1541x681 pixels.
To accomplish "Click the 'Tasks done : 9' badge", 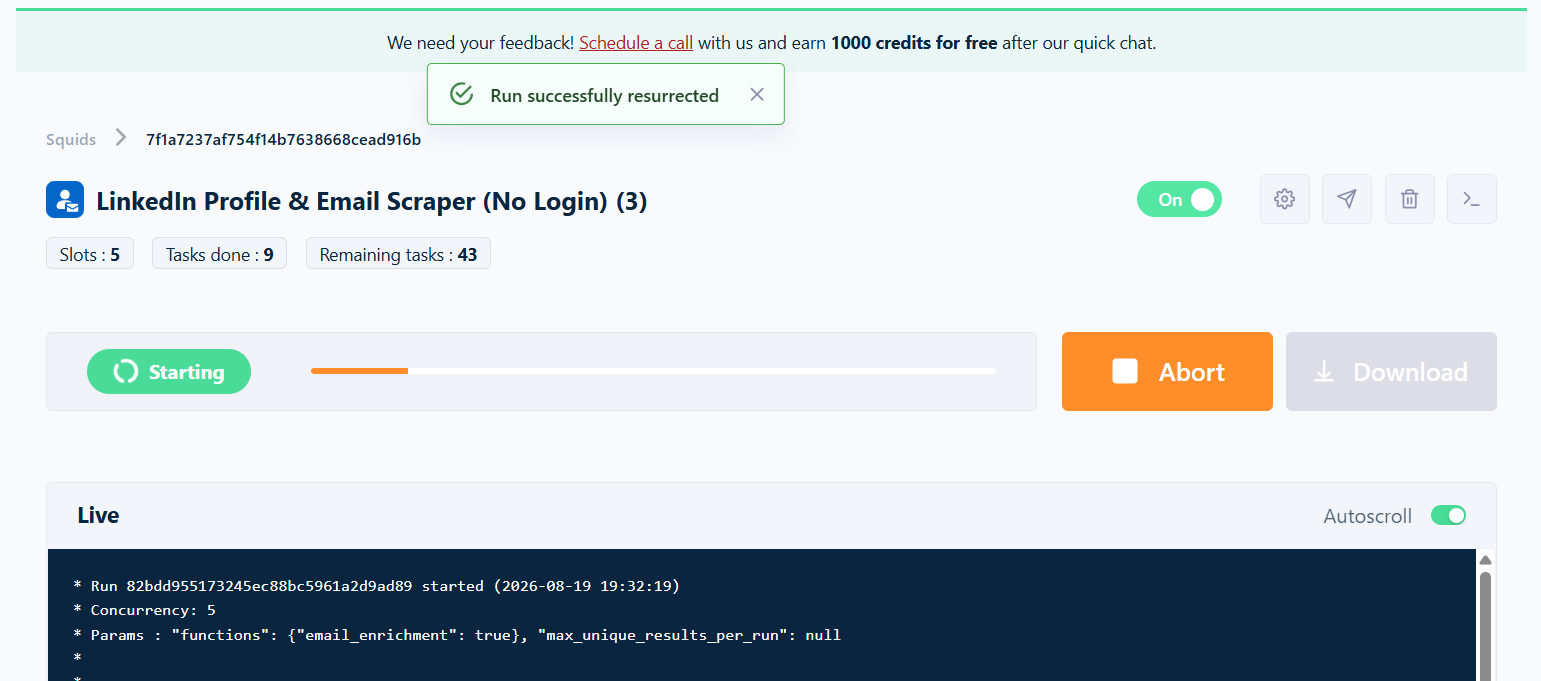I will [x=219, y=254].
